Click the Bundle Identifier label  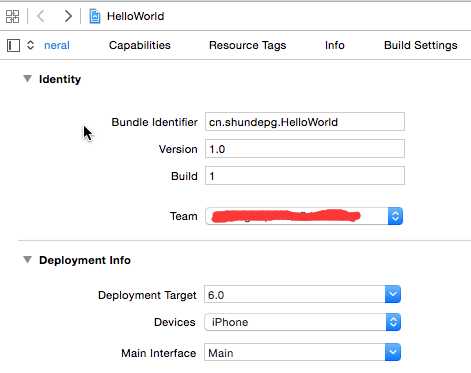[x=154, y=122]
